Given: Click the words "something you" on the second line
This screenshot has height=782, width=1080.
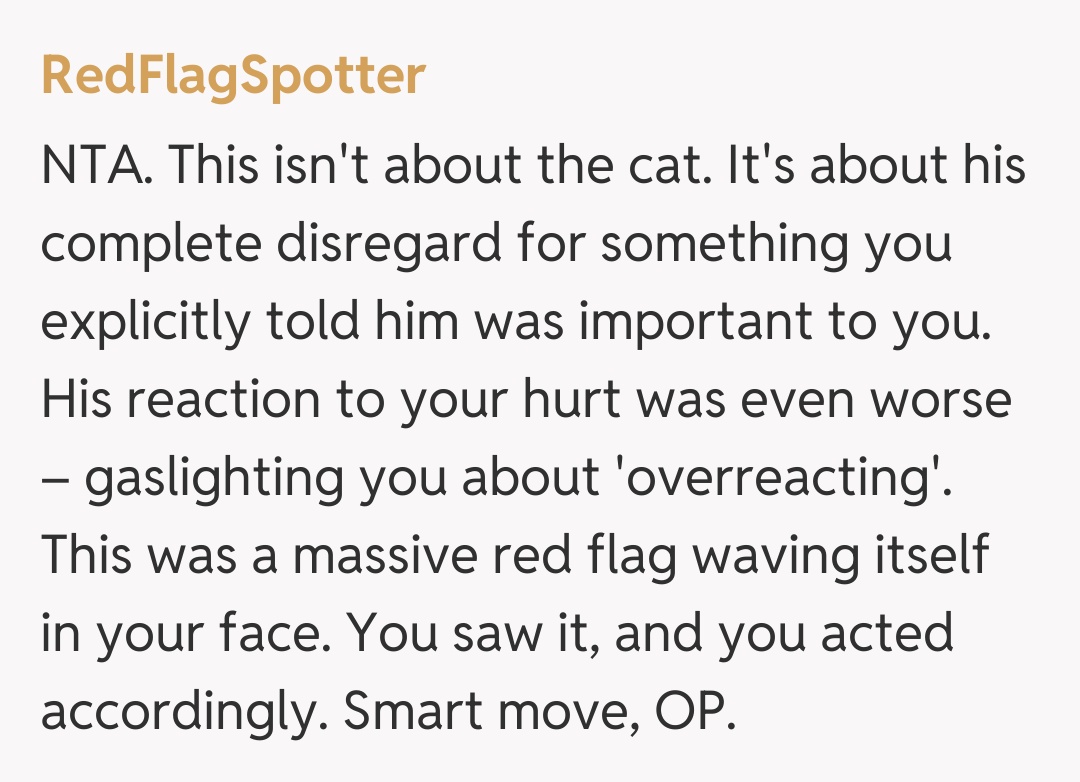Looking at the screenshot, I should pyautogui.click(x=776, y=244).
